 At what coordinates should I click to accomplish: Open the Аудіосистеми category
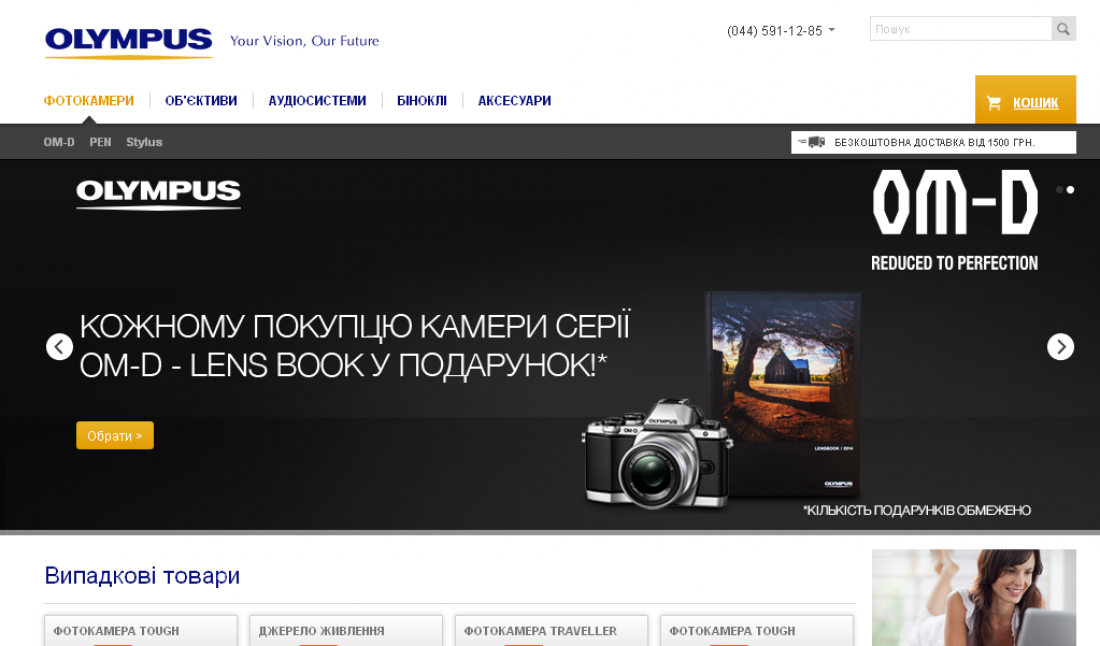coord(317,101)
